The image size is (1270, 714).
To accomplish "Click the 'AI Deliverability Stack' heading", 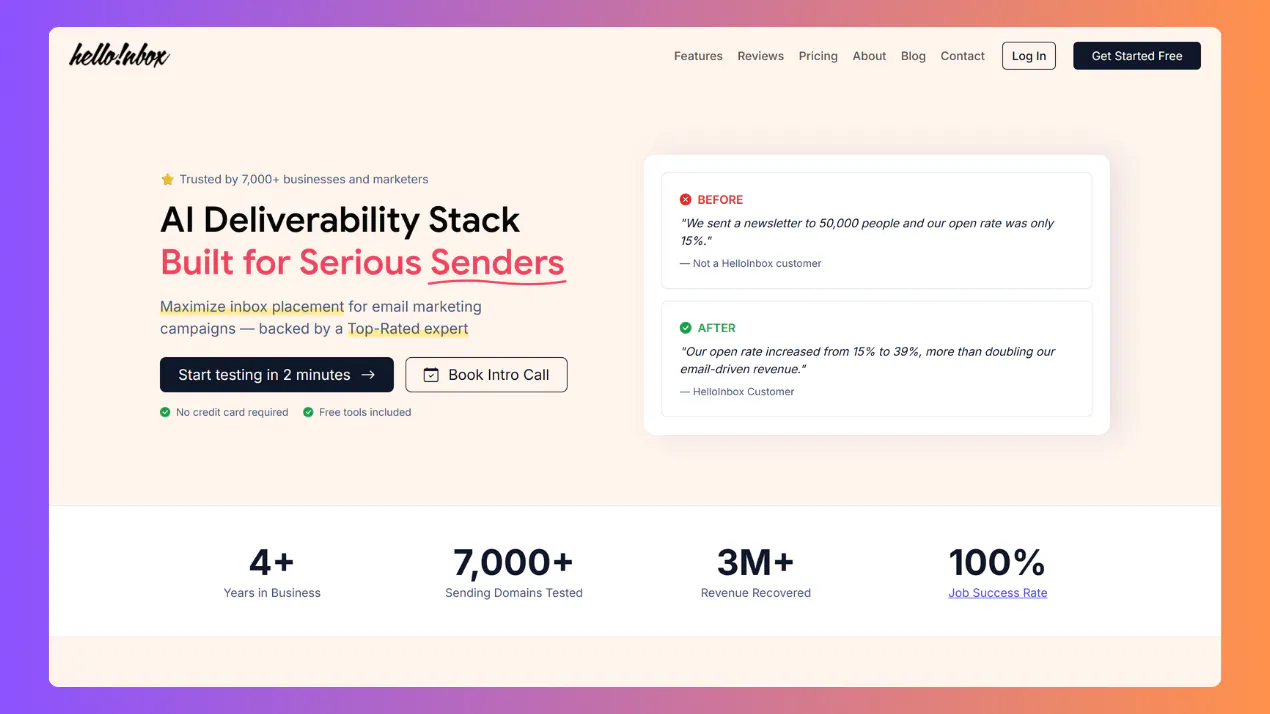I will coord(340,220).
